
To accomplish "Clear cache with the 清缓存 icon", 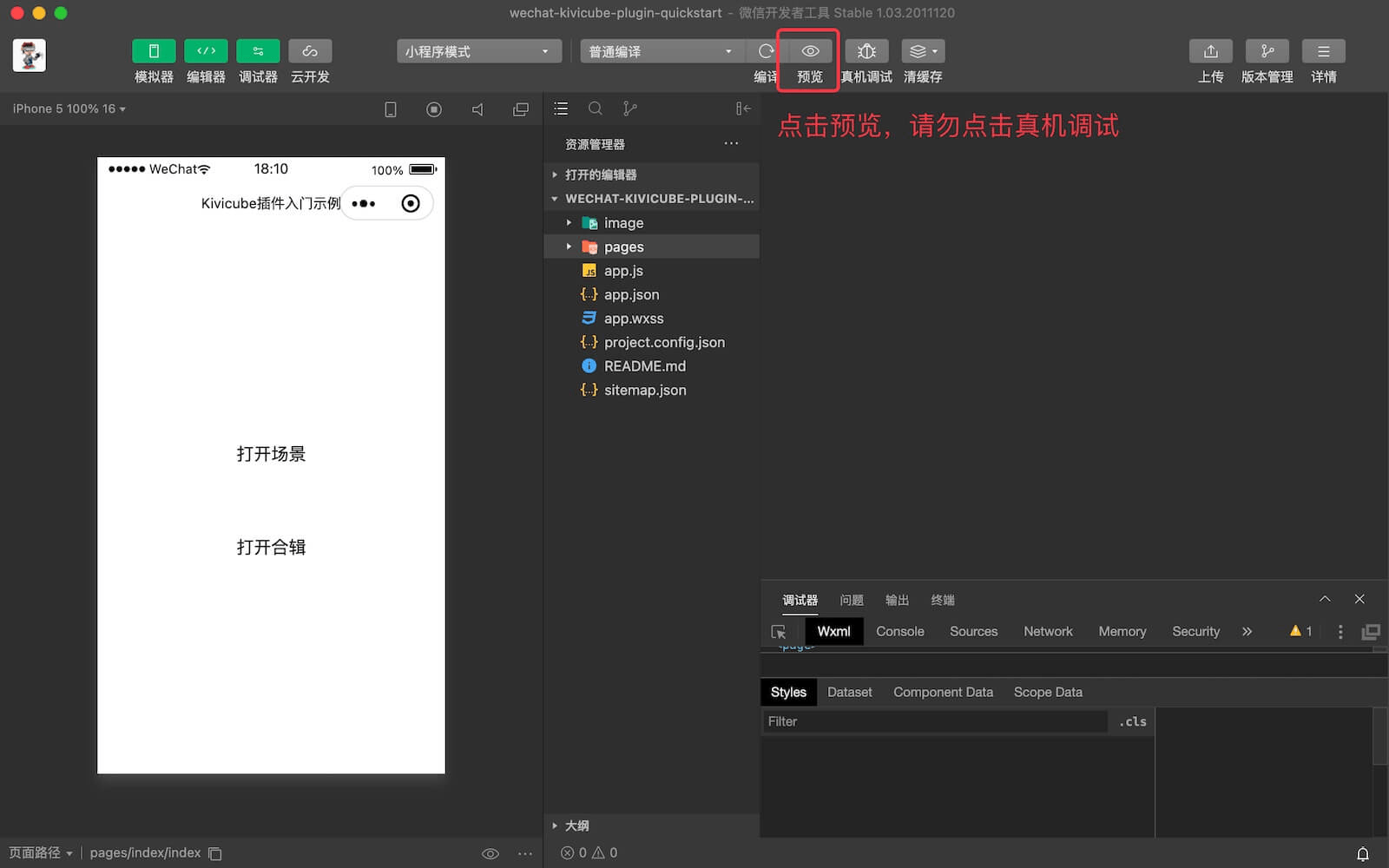I will (x=918, y=50).
